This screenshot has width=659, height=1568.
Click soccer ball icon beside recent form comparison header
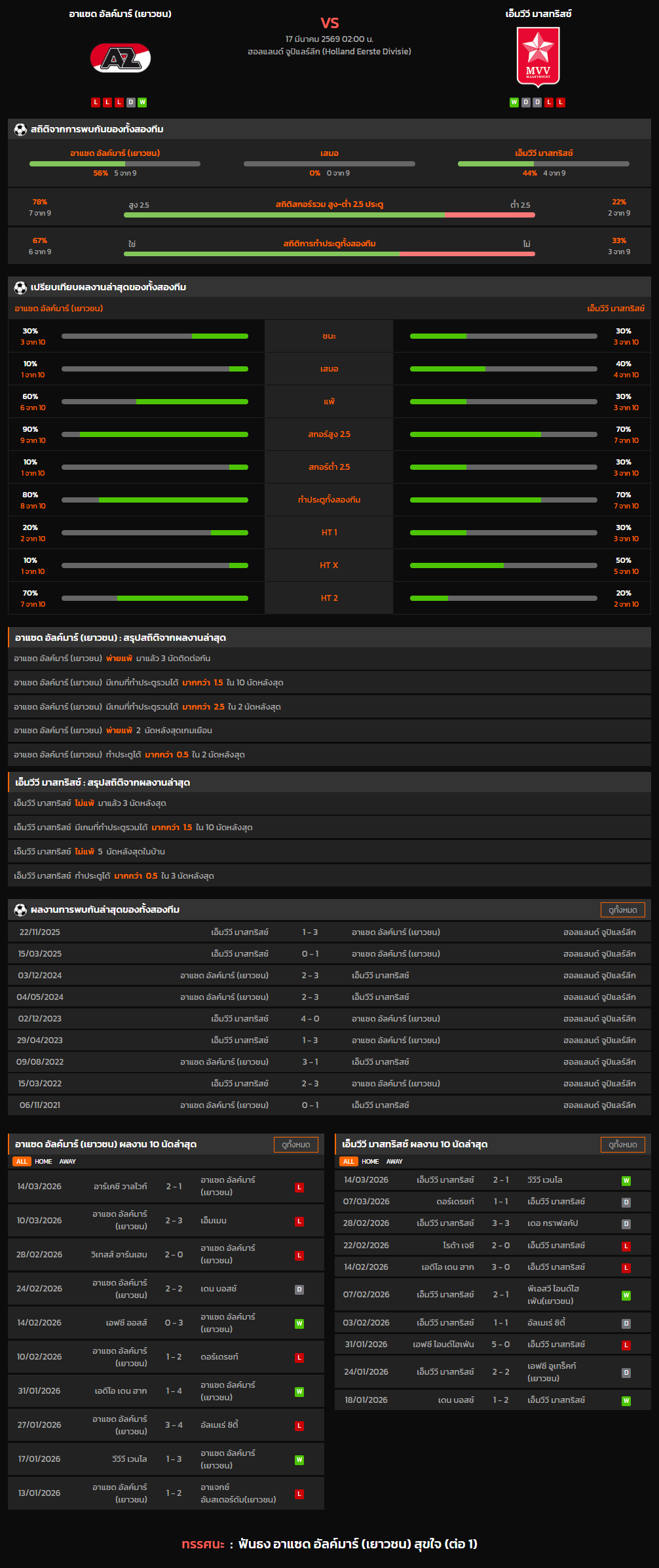[20, 287]
